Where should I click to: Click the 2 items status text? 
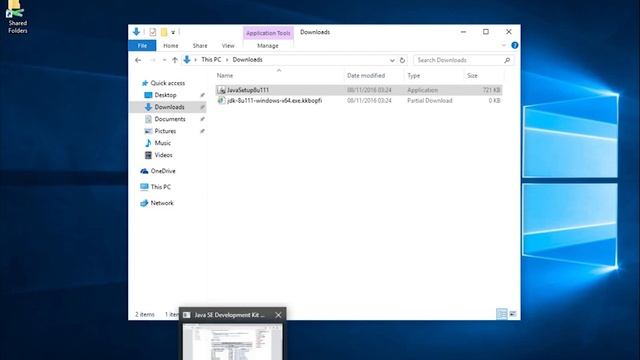145,314
